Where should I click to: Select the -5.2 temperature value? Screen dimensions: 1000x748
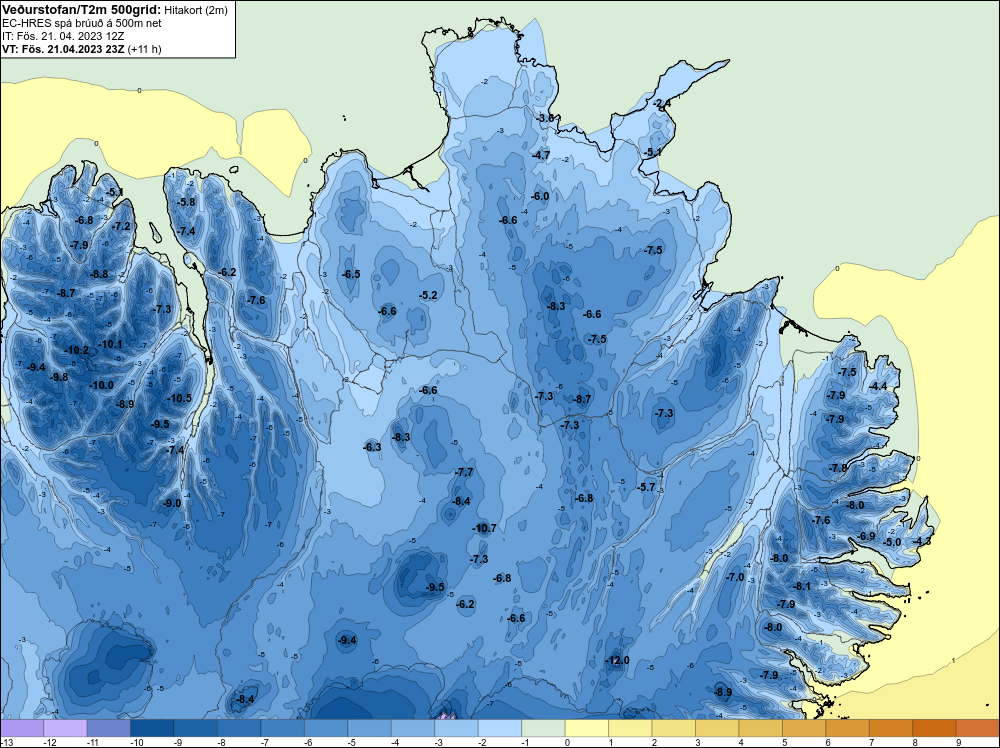[x=428, y=295]
